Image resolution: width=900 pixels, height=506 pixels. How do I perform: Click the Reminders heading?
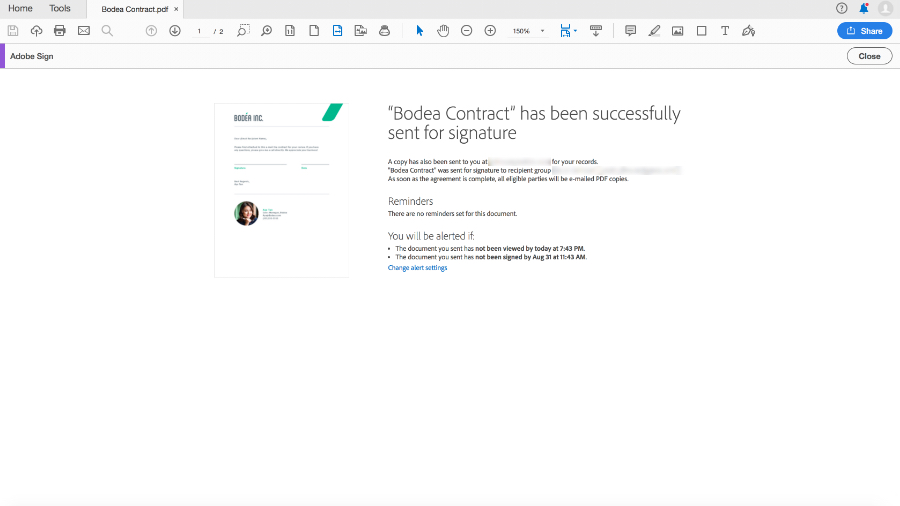(410, 201)
